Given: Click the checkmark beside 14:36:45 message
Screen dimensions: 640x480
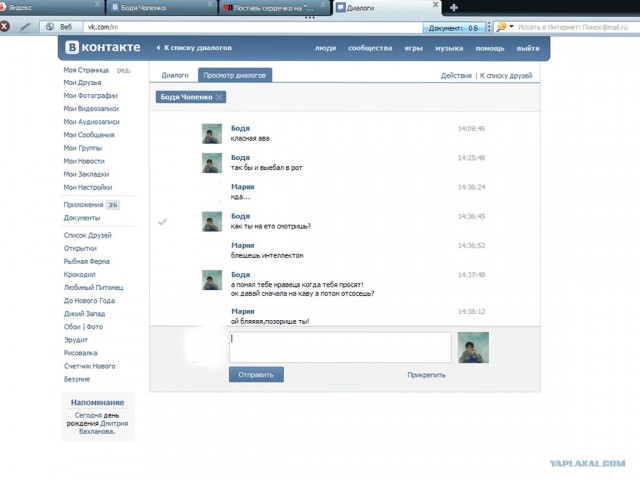Looking at the screenshot, I should pyautogui.click(x=162, y=222).
